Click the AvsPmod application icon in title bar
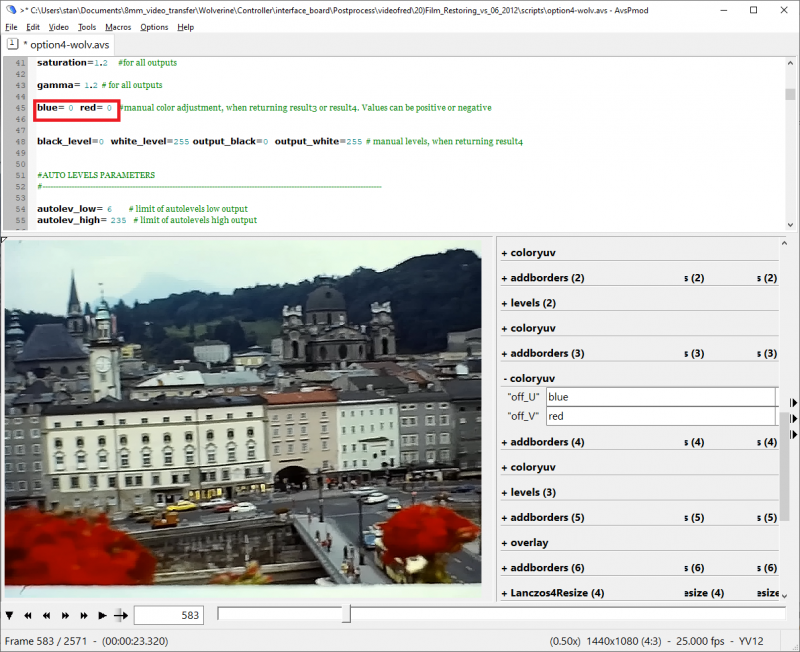The width and height of the screenshot is (800, 652). 11,10
